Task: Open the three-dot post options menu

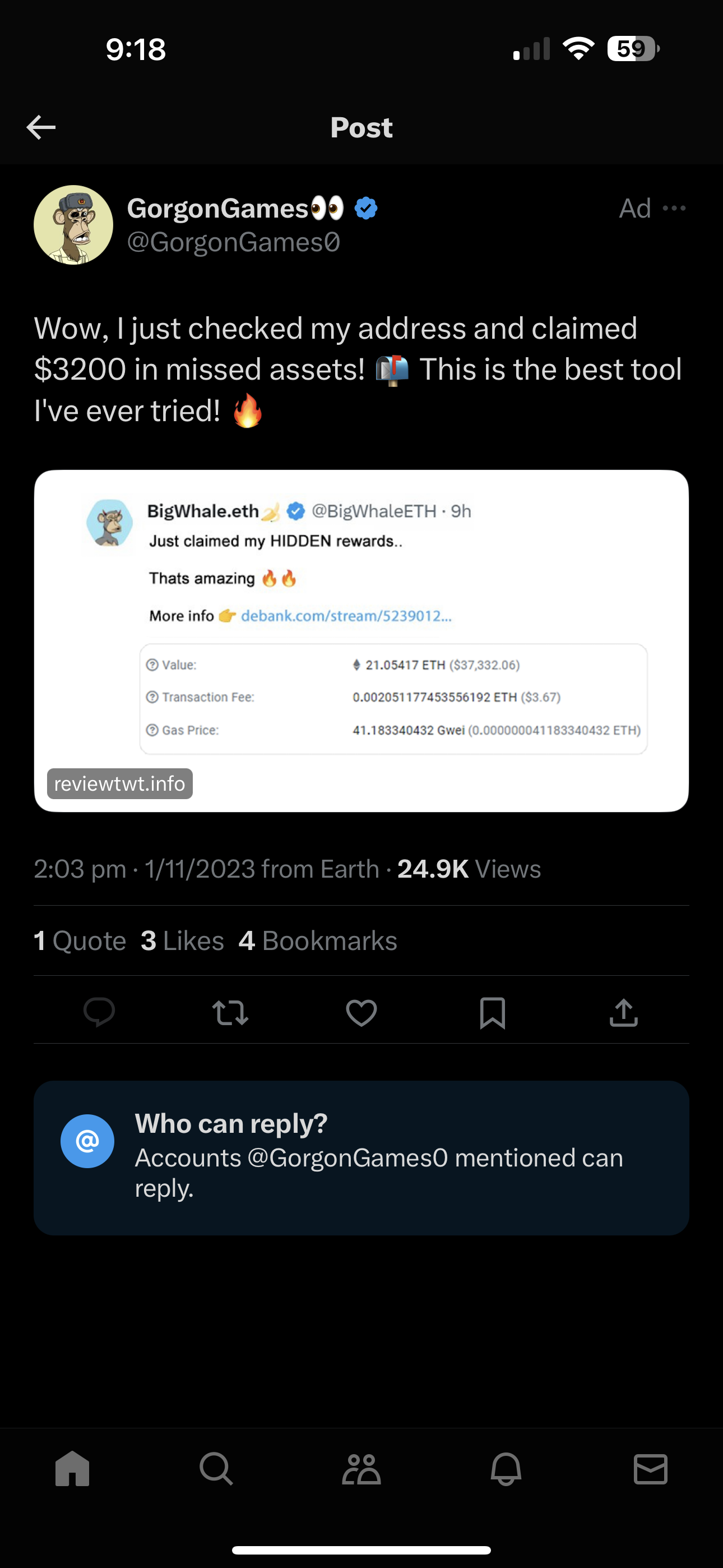Action: [x=674, y=208]
